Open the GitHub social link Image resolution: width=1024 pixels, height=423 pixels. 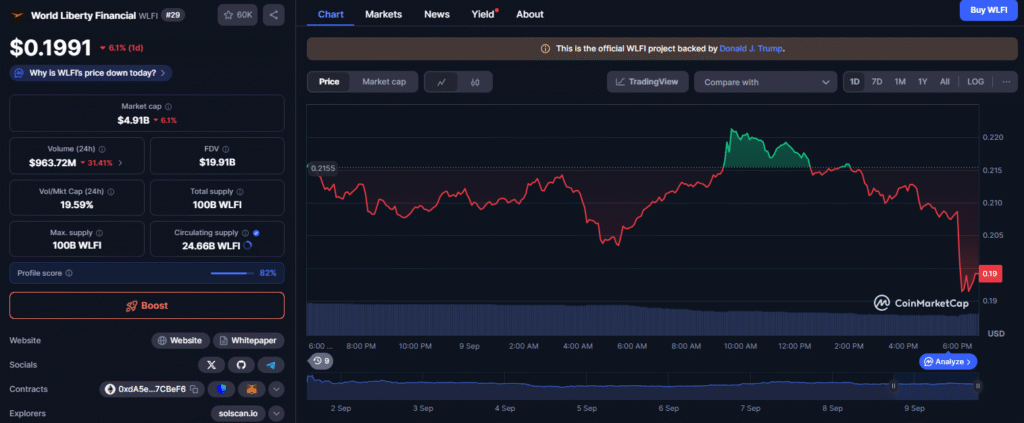tap(241, 364)
